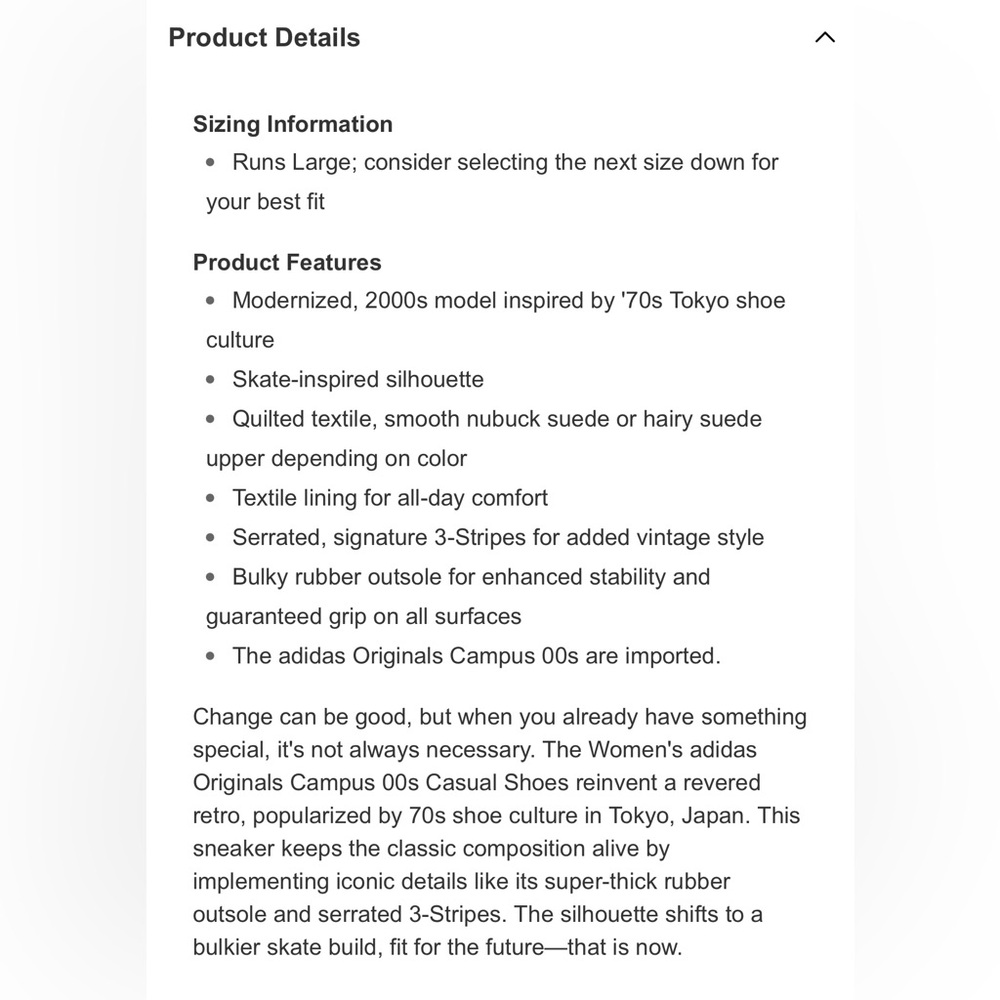This screenshot has height=1000, width=1000.
Task: Click the "Change can be good" description paragraph
Action: [x=500, y=832]
